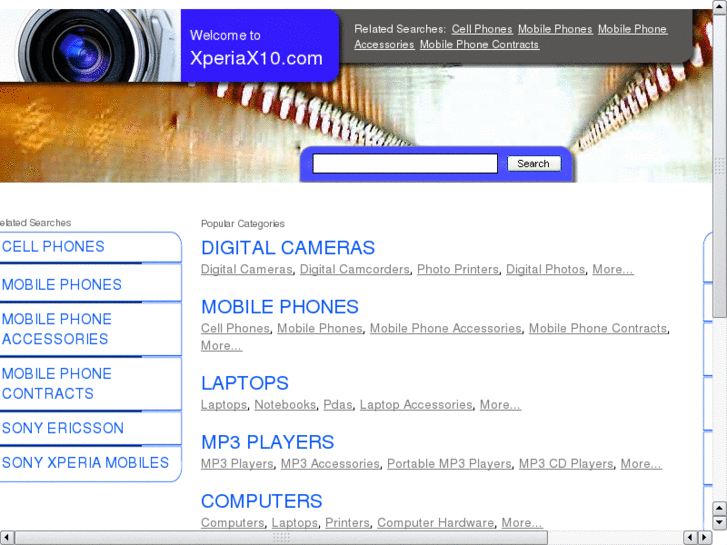This screenshot has height=545, width=727.
Task: Click Computers sublink under COMPUTERS
Action: [232, 523]
